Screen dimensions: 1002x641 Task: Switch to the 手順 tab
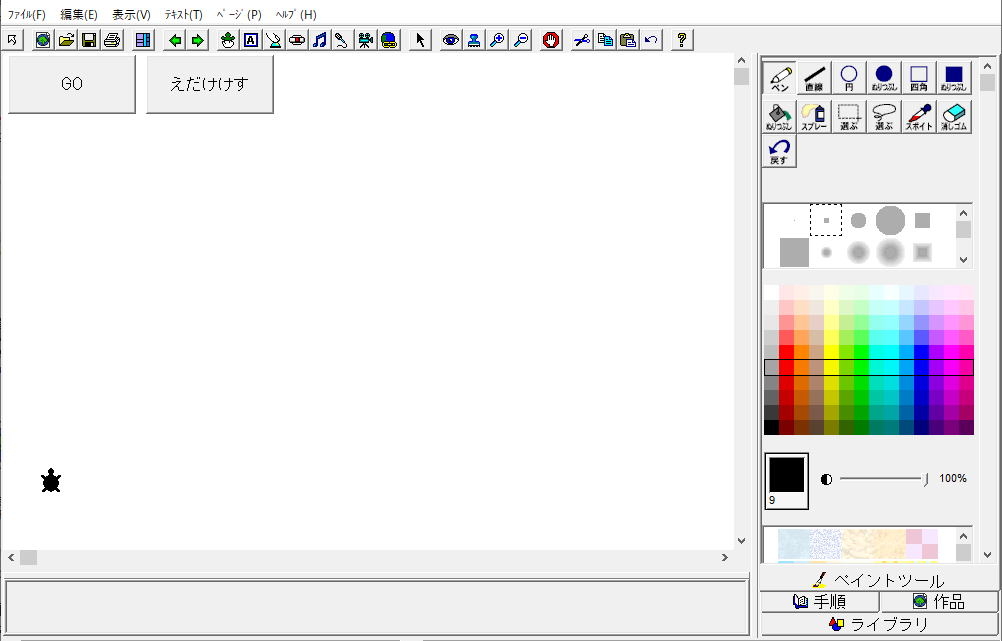(x=820, y=602)
